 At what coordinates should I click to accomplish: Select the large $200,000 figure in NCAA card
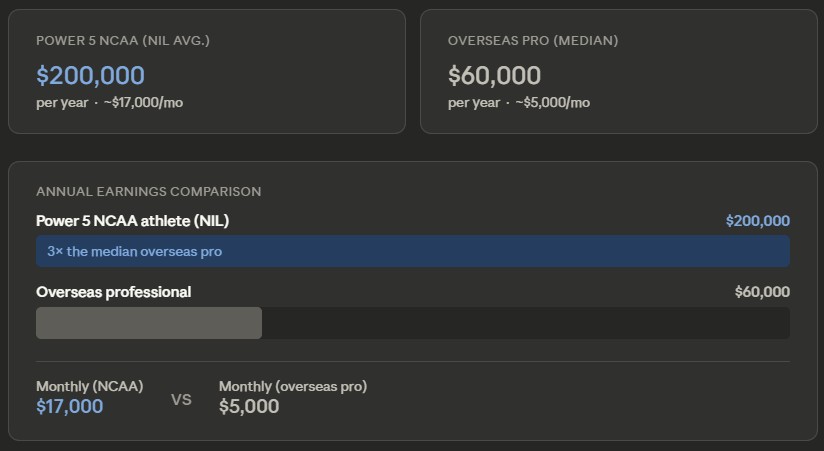pos(90,75)
